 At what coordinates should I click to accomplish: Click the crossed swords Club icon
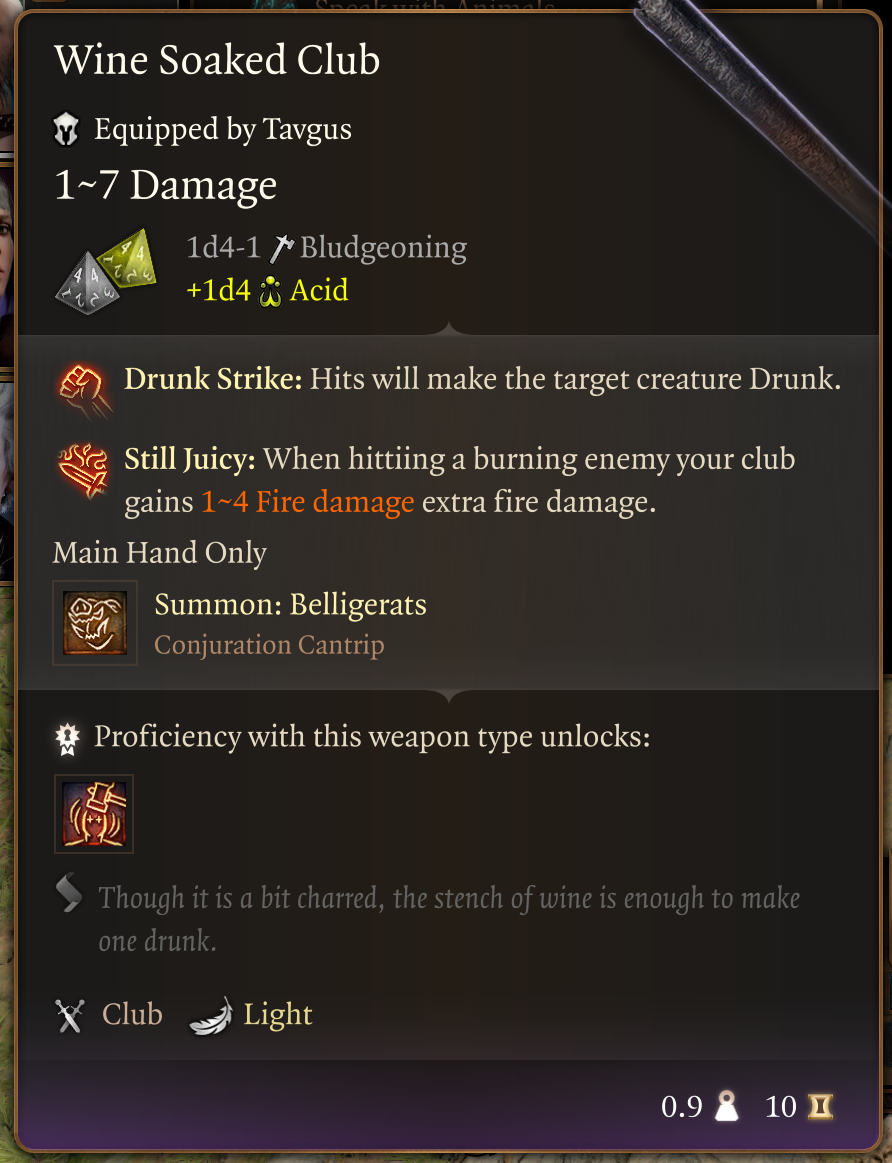(x=70, y=1015)
